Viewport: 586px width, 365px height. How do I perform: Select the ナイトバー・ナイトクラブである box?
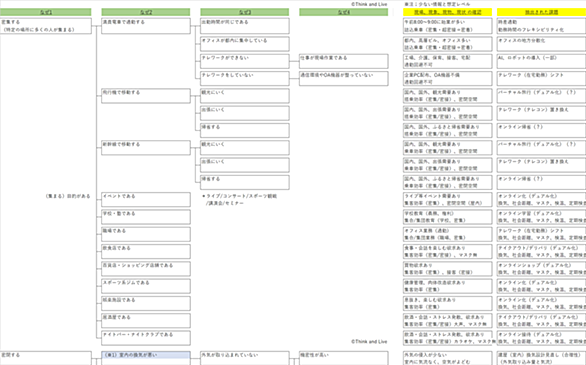point(146,338)
